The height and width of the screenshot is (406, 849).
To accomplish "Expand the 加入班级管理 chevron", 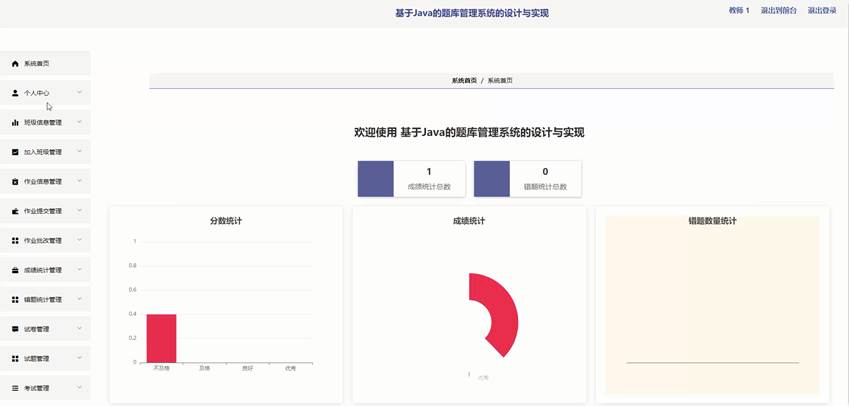I will tap(80, 152).
